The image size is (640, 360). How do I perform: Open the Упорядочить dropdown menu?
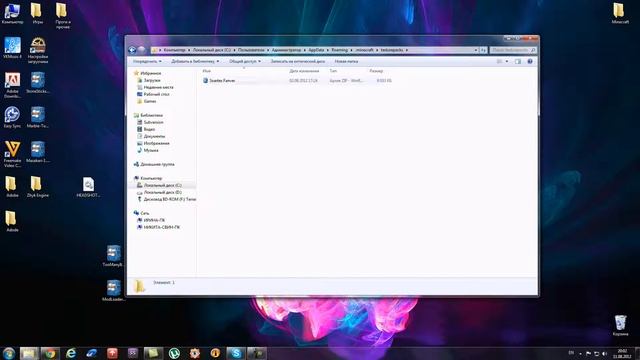click(147, 61)
